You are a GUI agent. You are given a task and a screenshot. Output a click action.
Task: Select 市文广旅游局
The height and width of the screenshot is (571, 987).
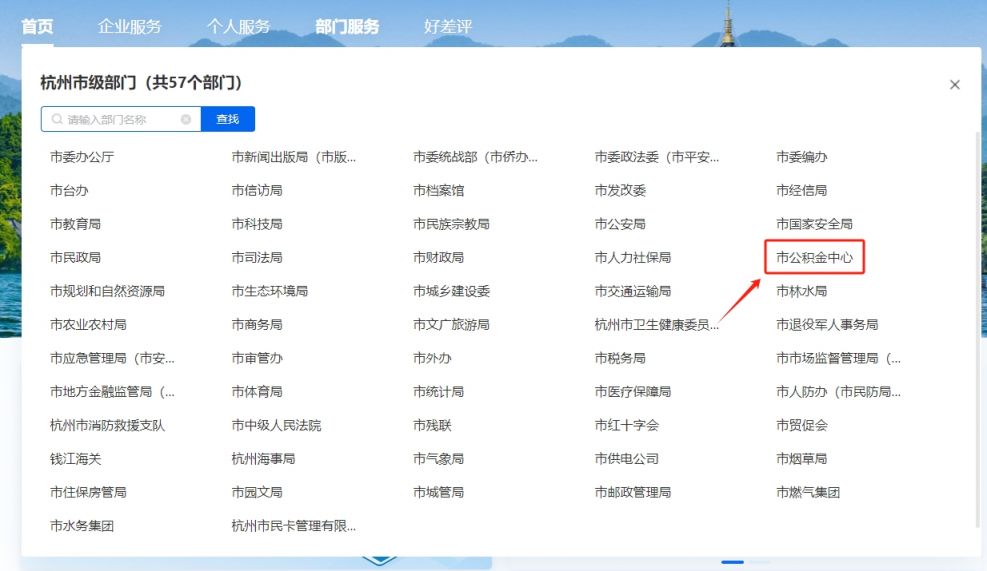coord(451,324)
